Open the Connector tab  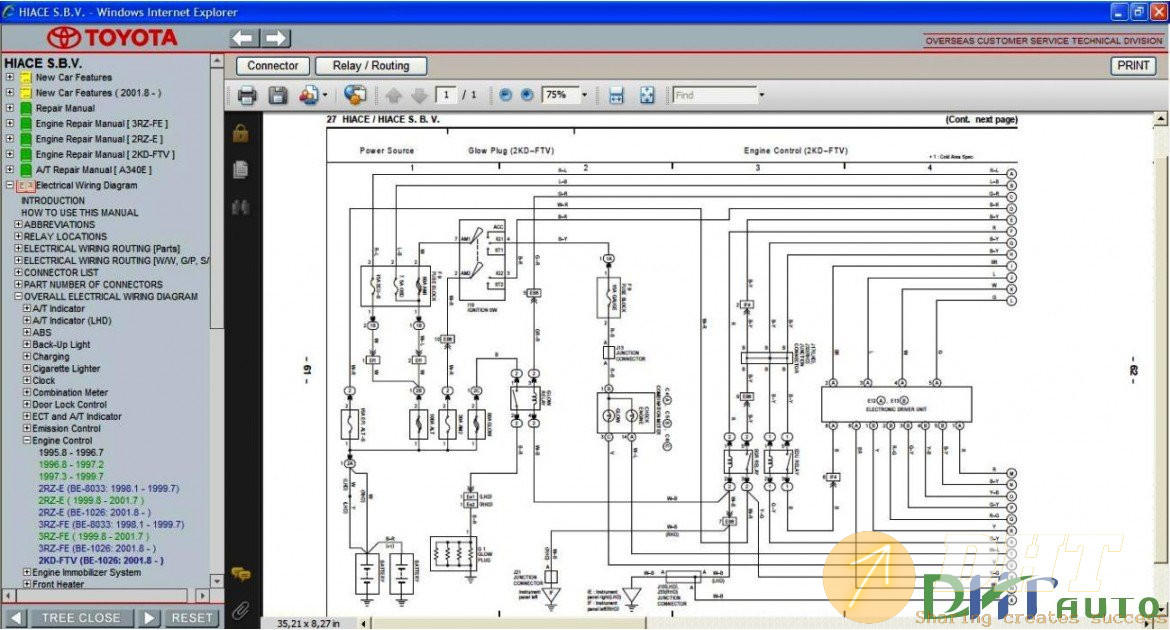pyautogui.click(x=272, y=66)
